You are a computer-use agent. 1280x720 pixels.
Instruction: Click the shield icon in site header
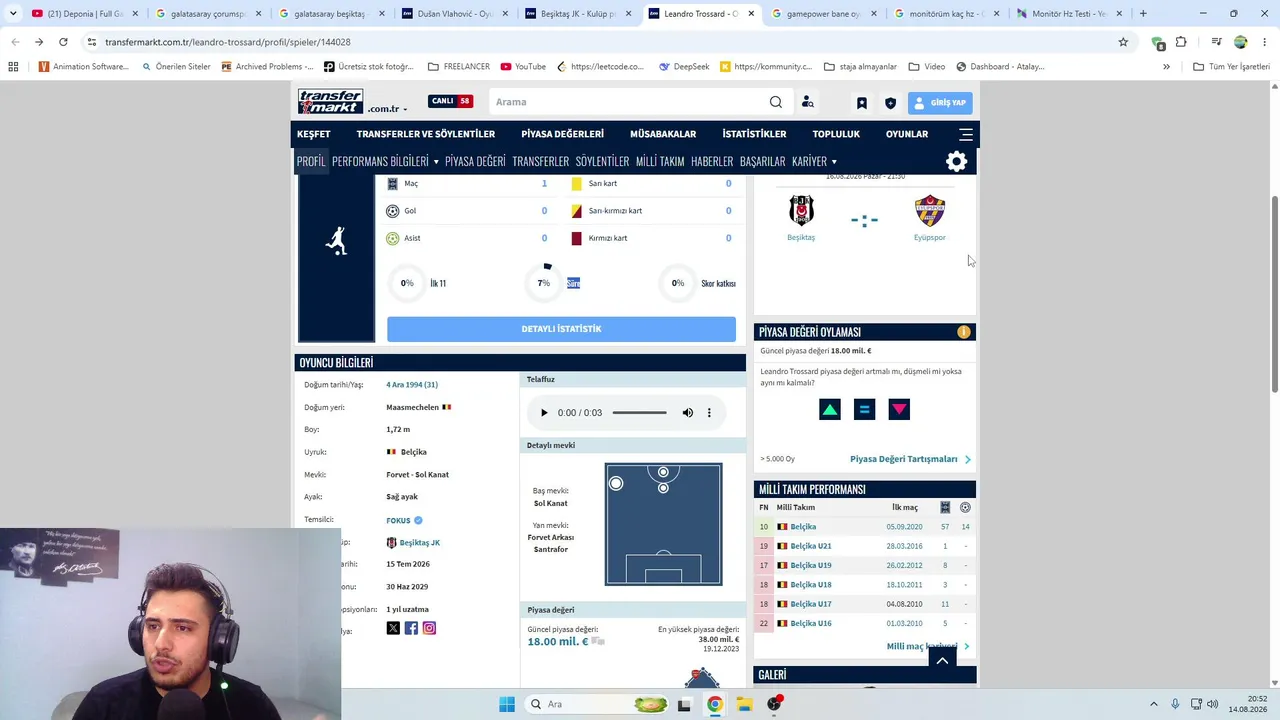[890, 103]
